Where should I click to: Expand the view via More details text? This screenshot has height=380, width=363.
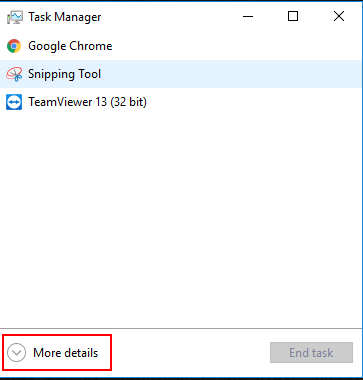coord(66,353)
